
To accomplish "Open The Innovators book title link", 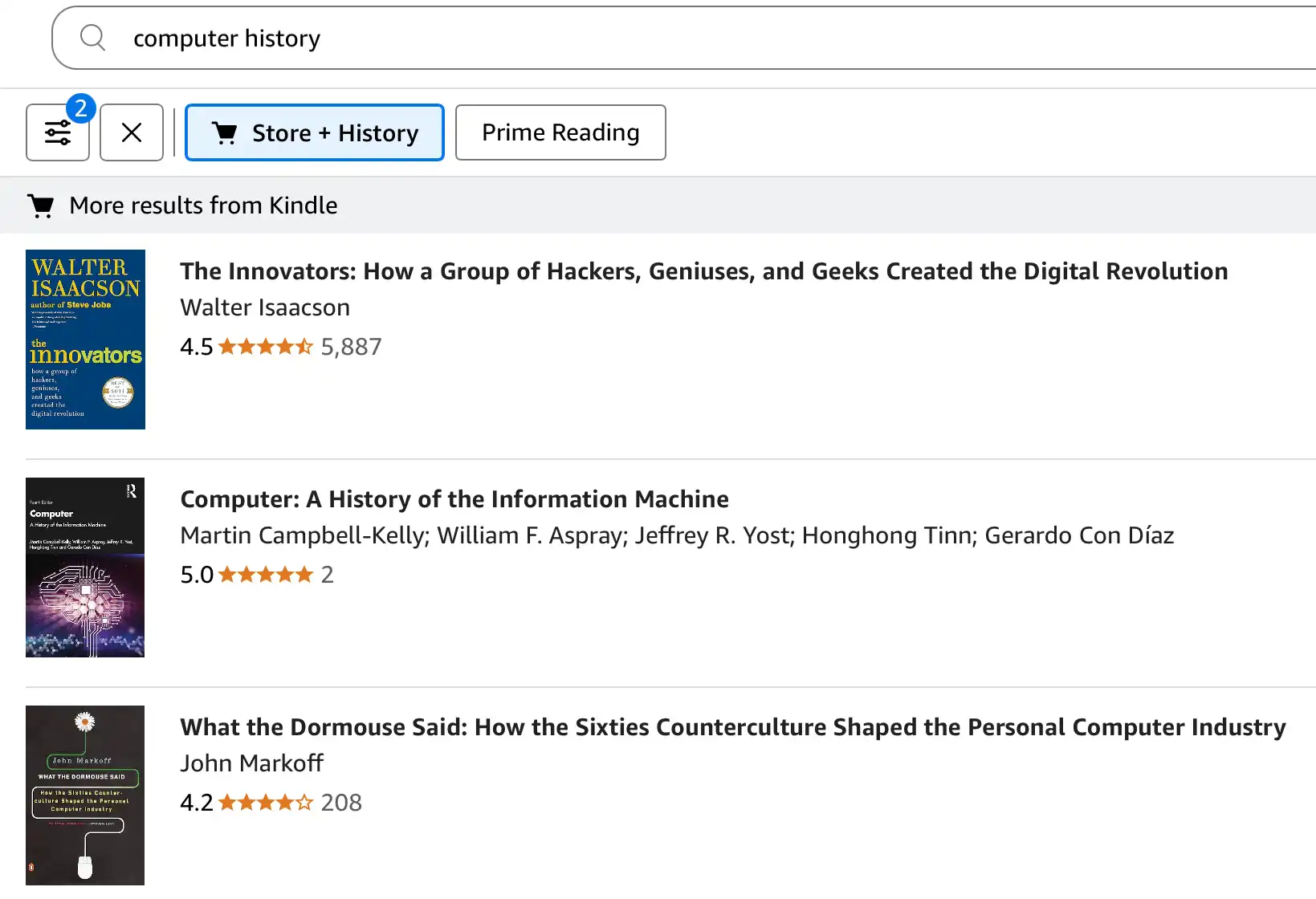I will click(x=704, y=271).
